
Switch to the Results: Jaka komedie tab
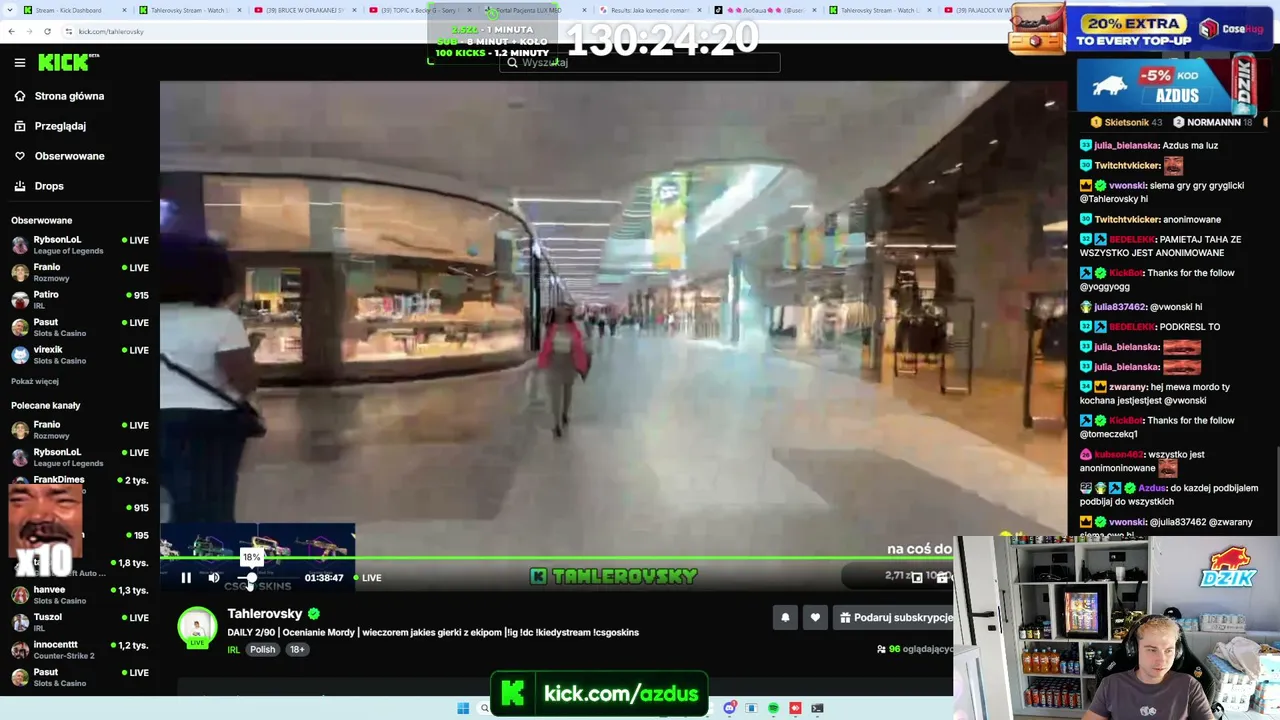(651, 10)
